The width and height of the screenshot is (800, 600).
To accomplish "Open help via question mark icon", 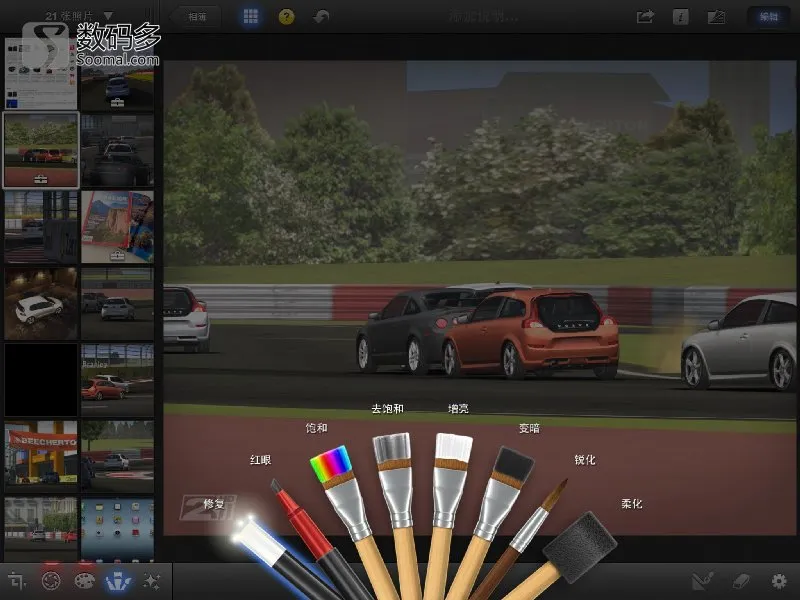I will click(286, 17).
